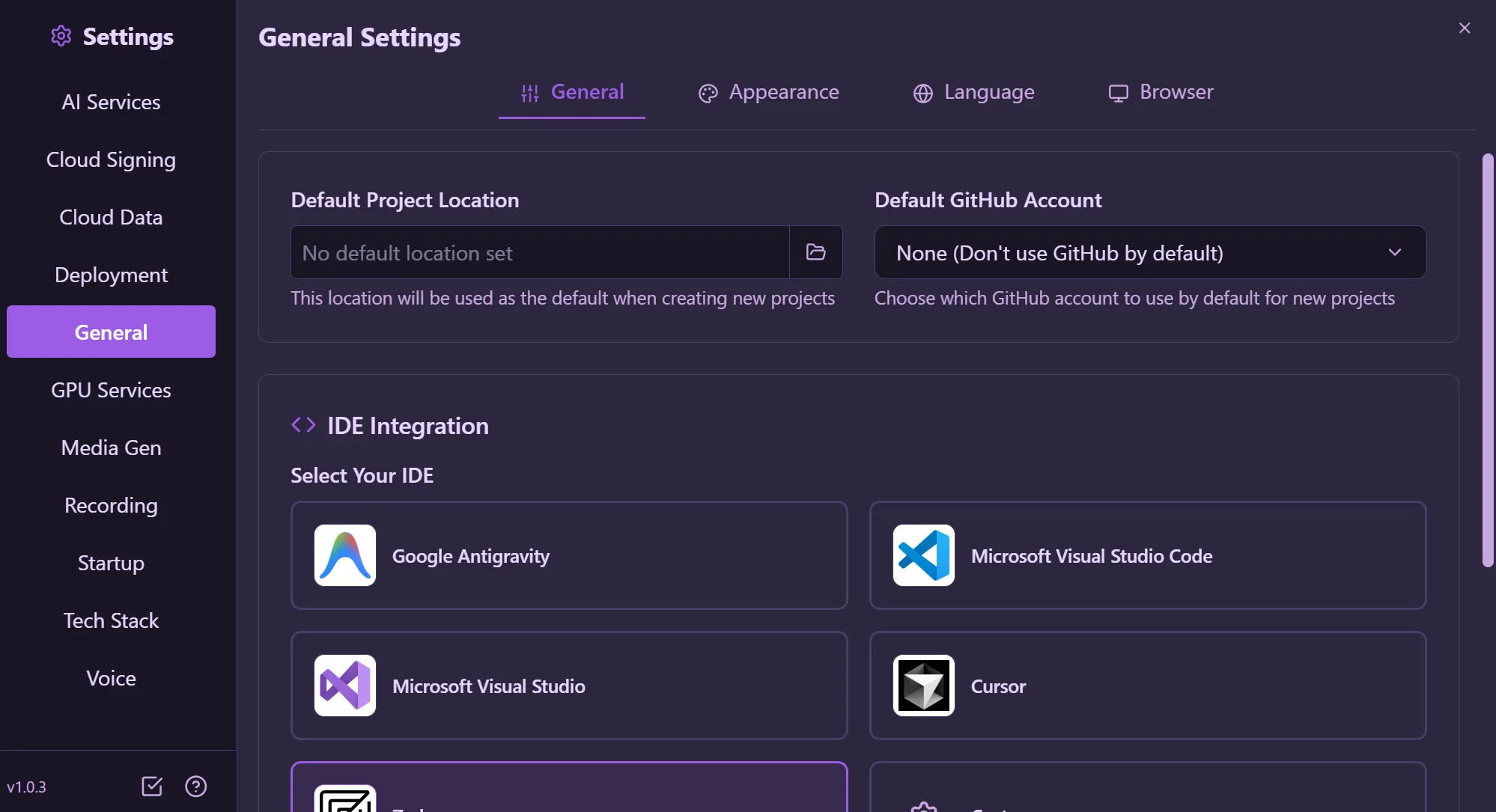Screen dimensions: 1496x812
Task: Select the highlighted General sidebar item
Action: 111,332
